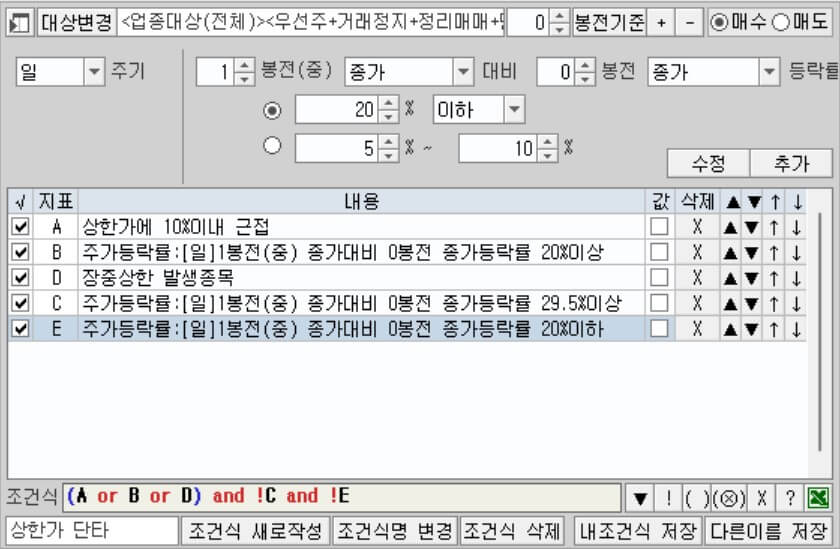Click the thin down arrow in row C

pyautogui.click(x=796, y=304)
